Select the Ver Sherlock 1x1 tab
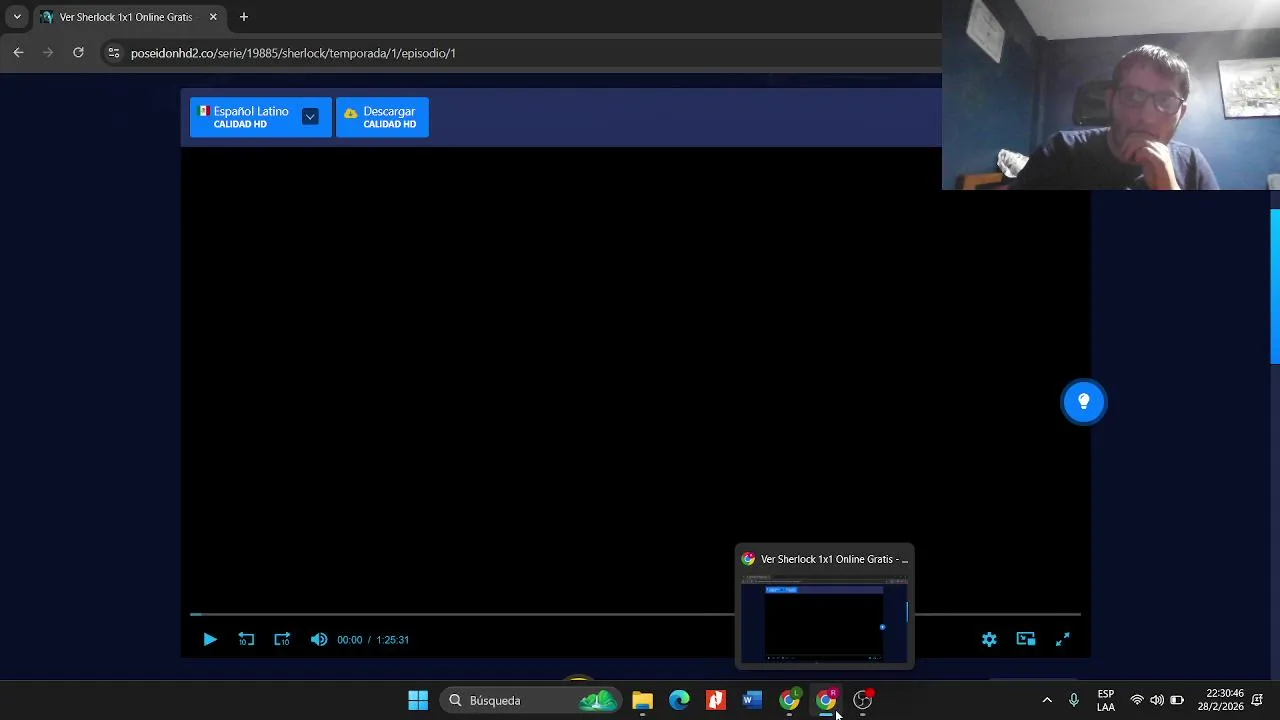The image size is (1280, 720). click(126, 17)
